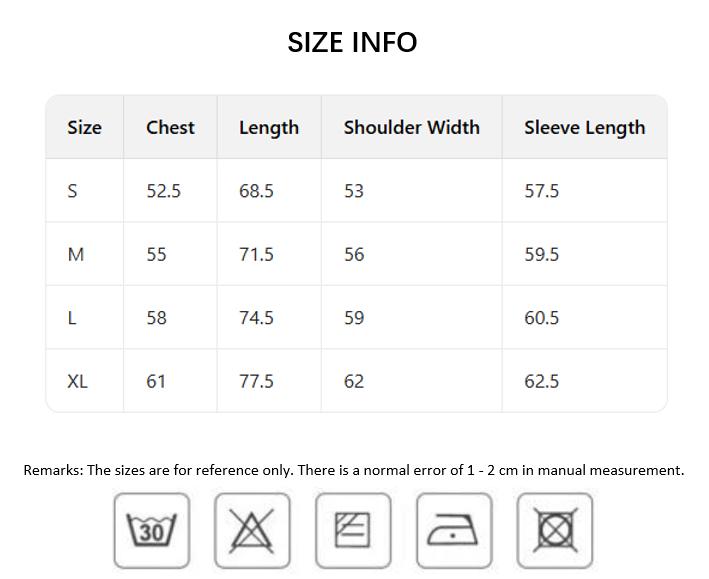The image size is (709, 579).
Task: Select the S size row label
Action: tap(72, 191)
